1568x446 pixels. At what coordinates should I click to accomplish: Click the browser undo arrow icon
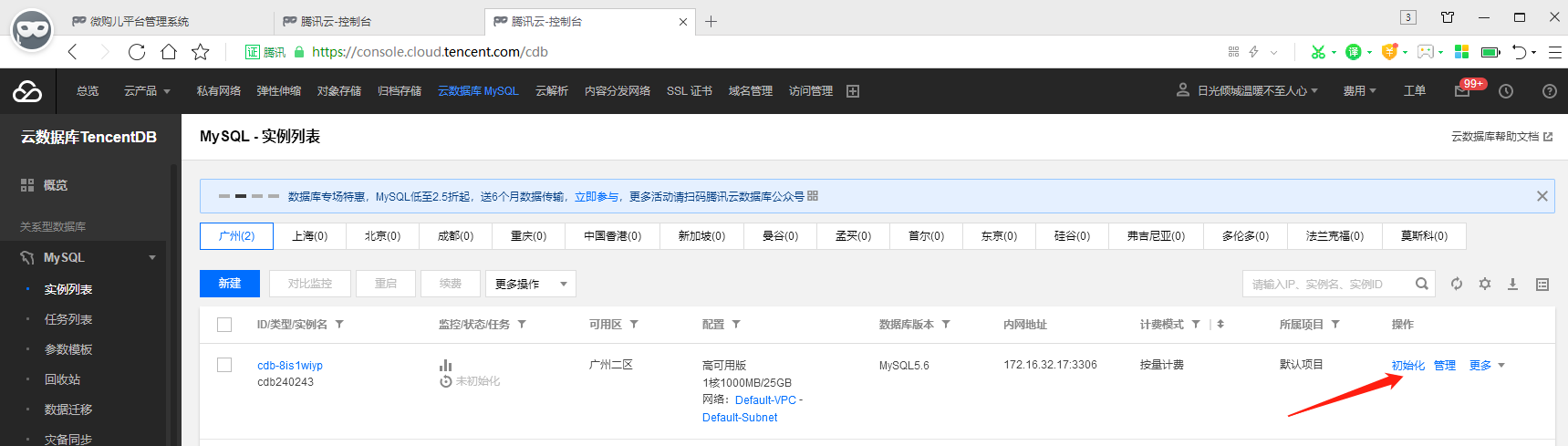(1520, 52)
